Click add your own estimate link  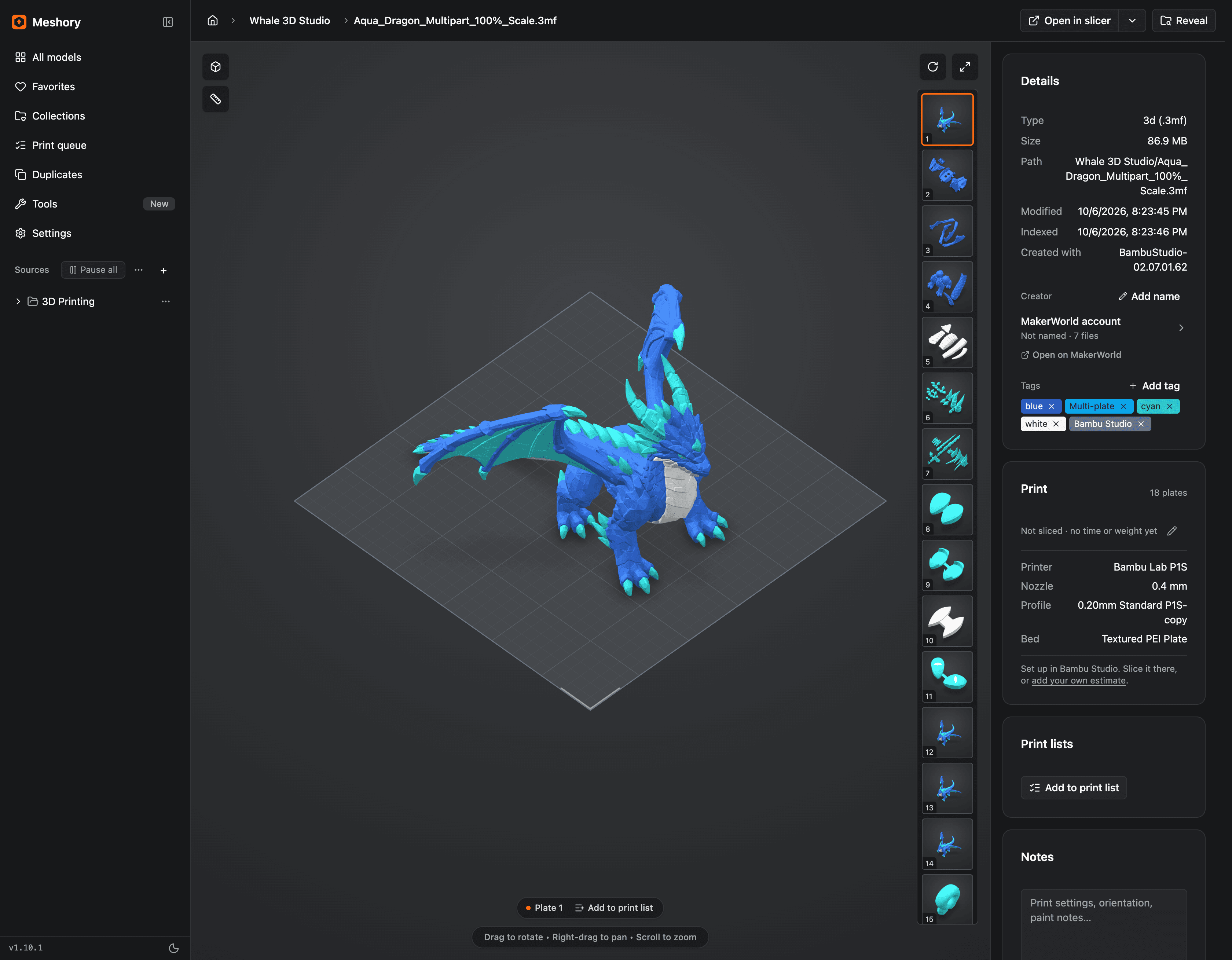click(1078, 681)
